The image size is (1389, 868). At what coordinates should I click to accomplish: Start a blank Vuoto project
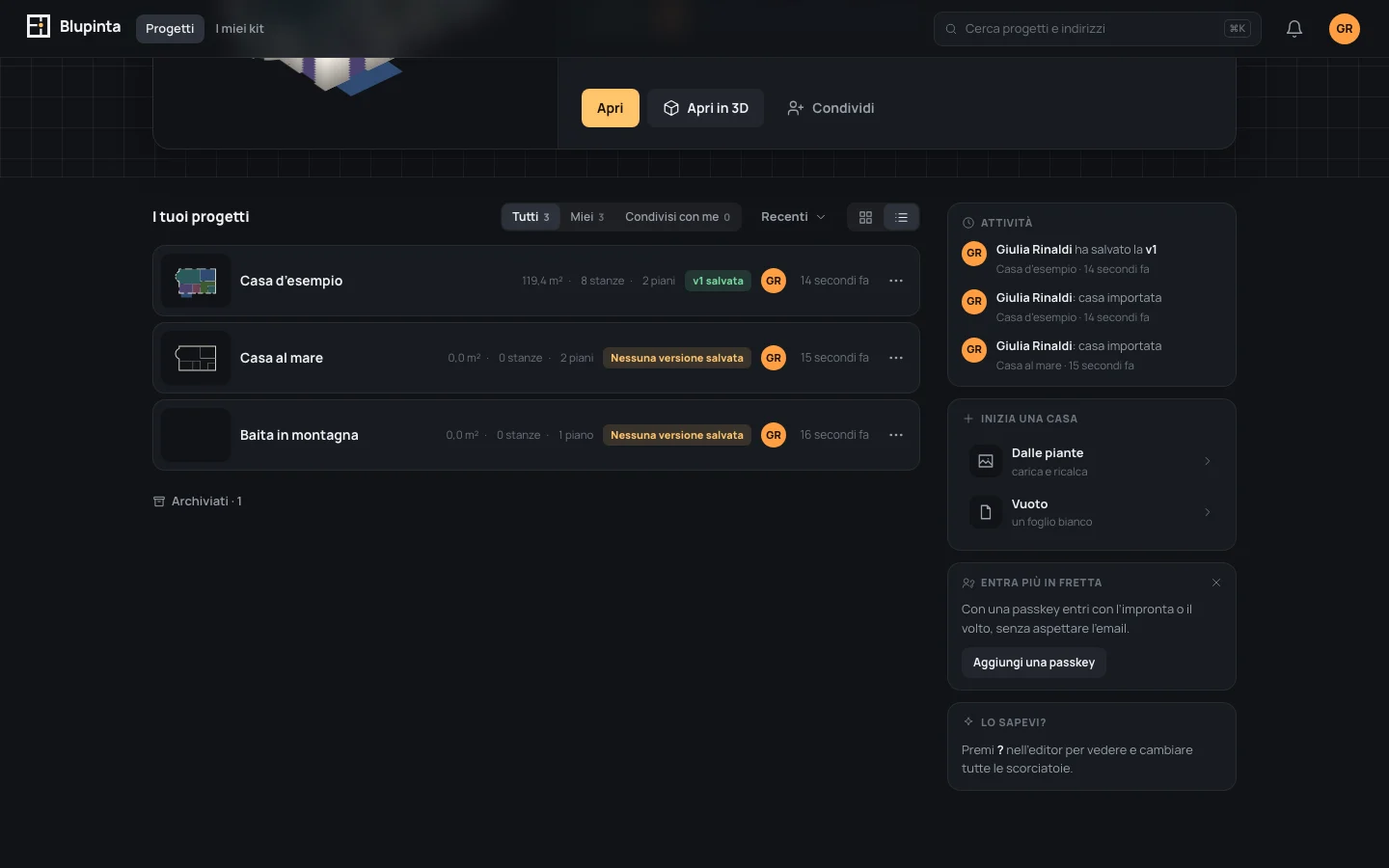click(1091, 512)
